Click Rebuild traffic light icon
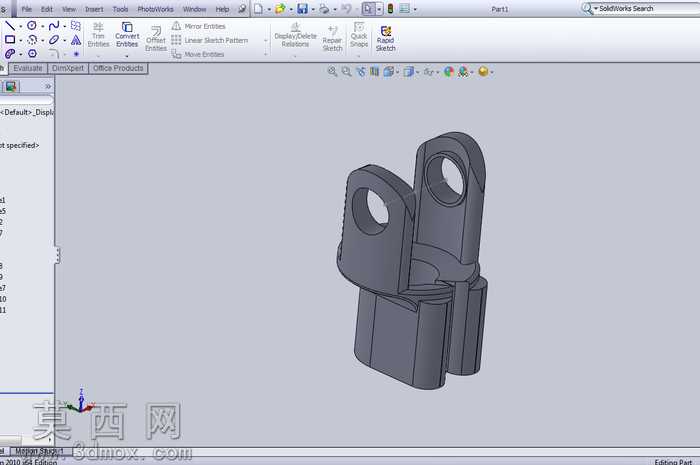700x465 pixels. tap(390, 8)
